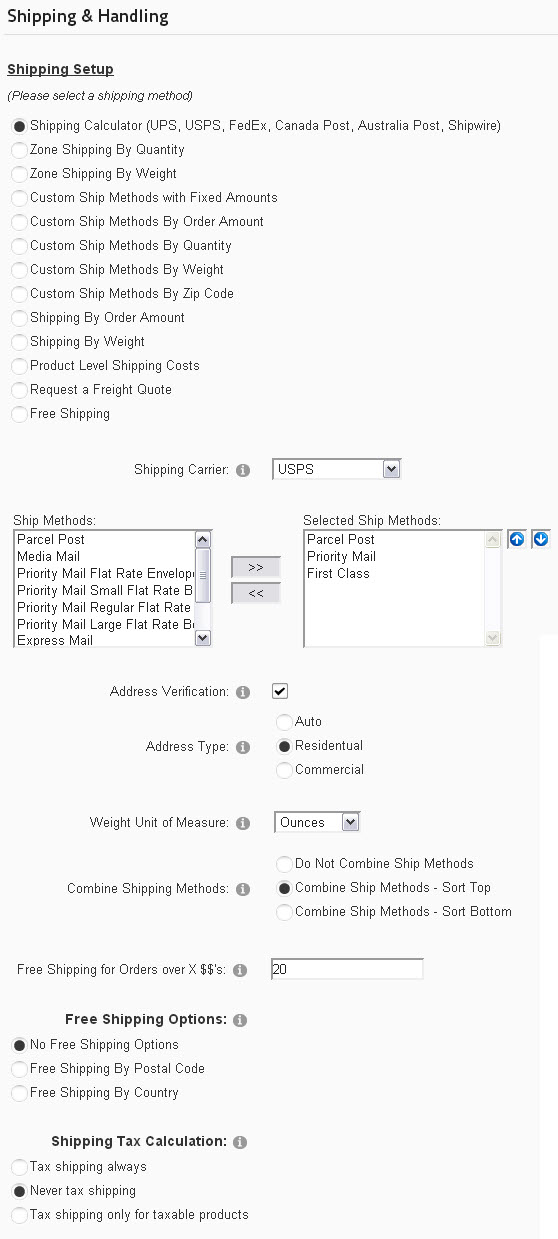558x1239 pixels.
Task: Click the info icon beside Combine Shipping Methods
Action: 243,889
